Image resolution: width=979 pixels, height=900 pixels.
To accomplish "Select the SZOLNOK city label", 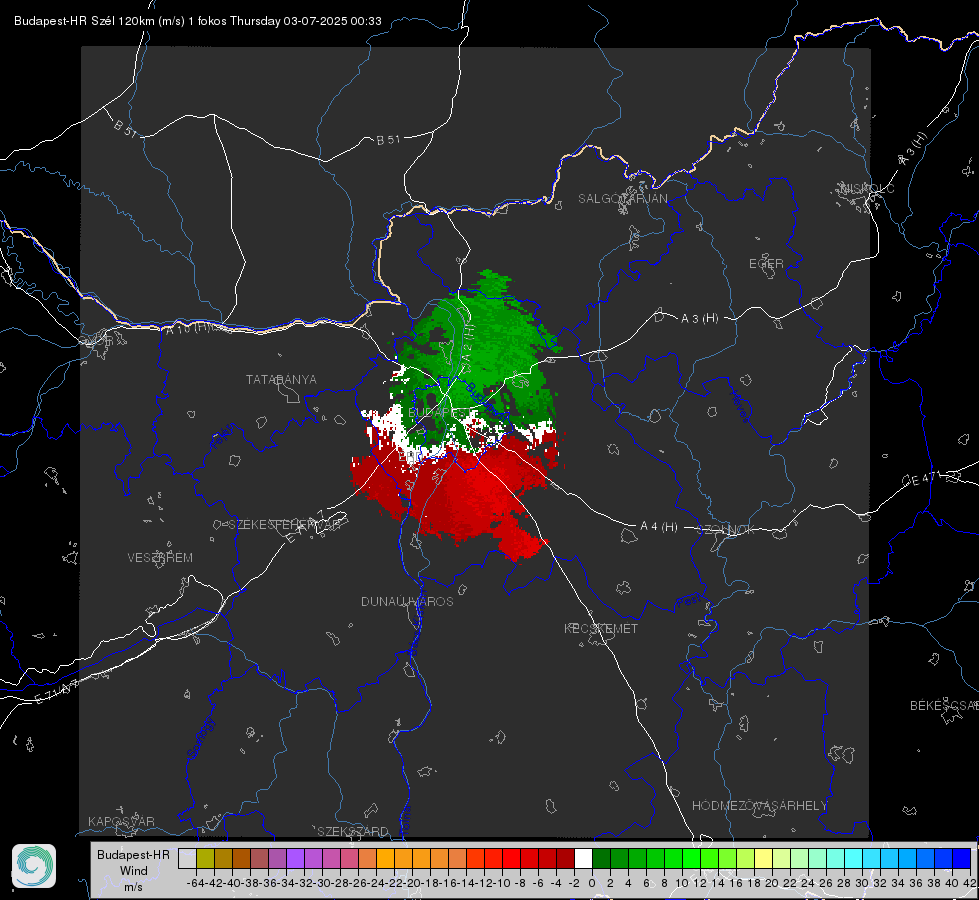I will point(728,530).
